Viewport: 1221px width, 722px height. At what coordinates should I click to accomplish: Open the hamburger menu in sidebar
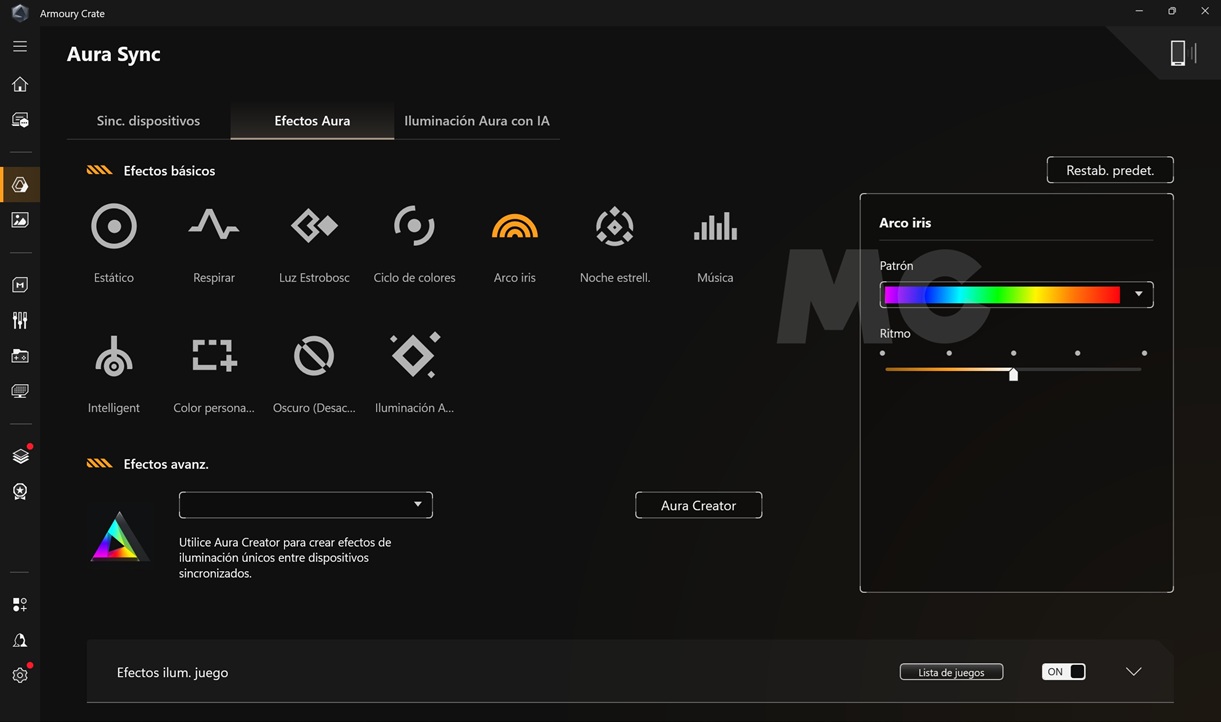[x=20, y=47]
